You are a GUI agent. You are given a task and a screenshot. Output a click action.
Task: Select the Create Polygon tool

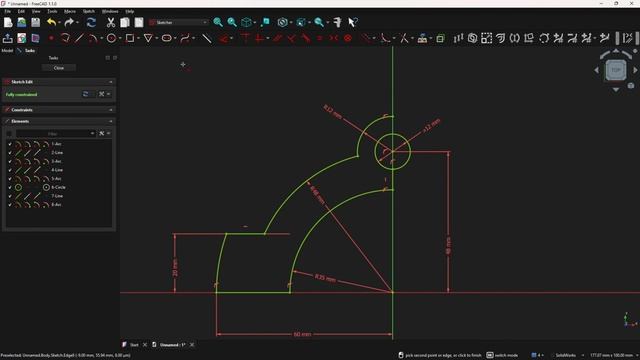click(x=148, y=38)
